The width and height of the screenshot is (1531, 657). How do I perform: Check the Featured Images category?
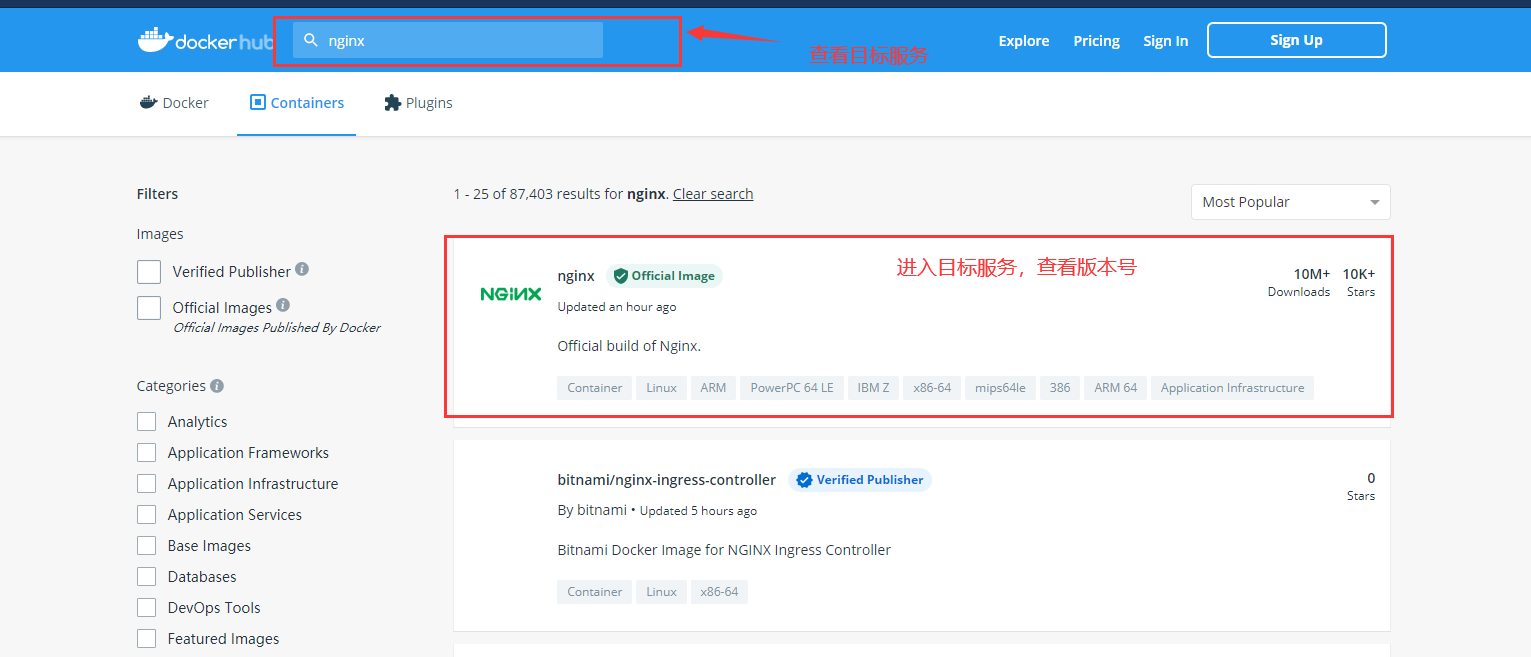point(147,639)
